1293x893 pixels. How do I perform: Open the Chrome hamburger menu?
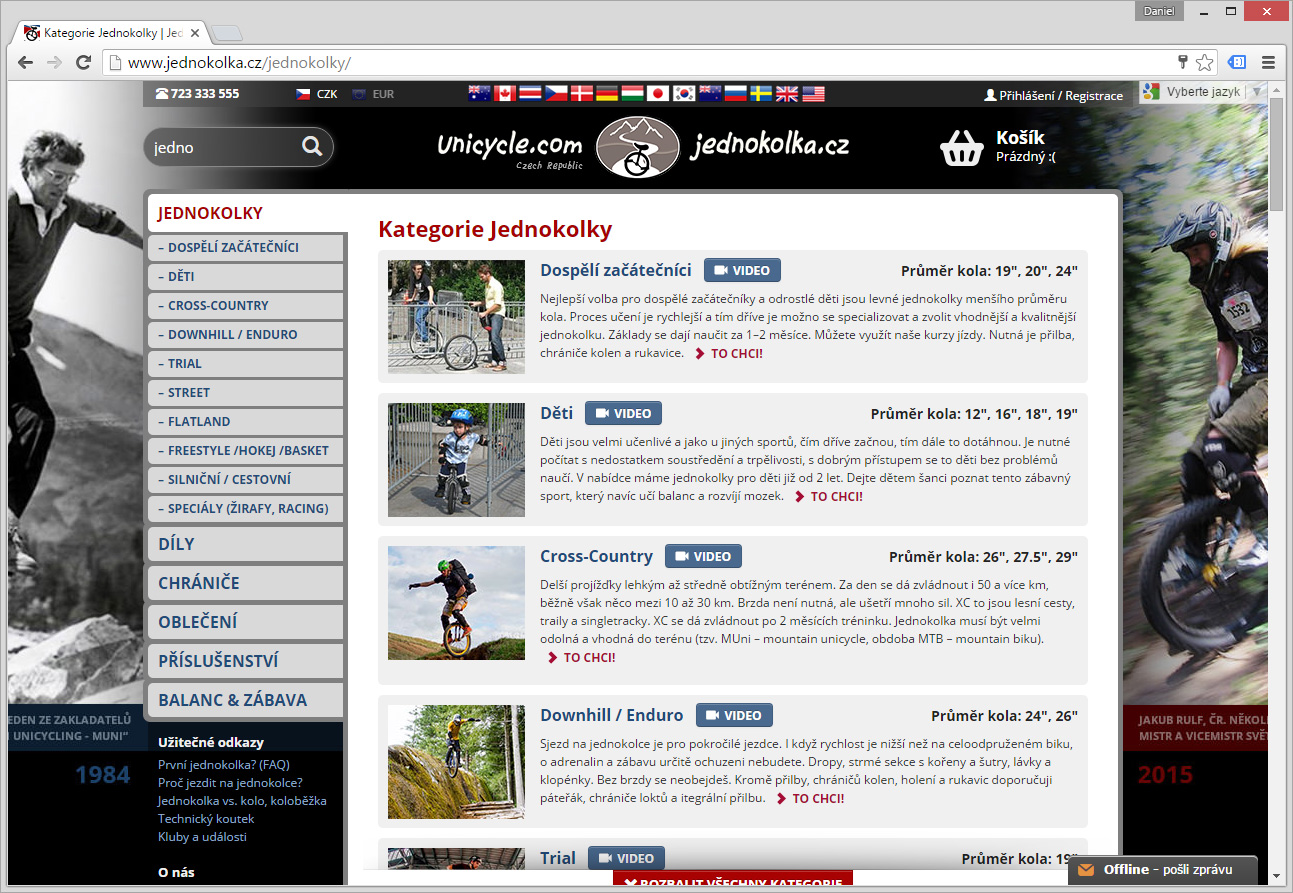pos(1268,62)
